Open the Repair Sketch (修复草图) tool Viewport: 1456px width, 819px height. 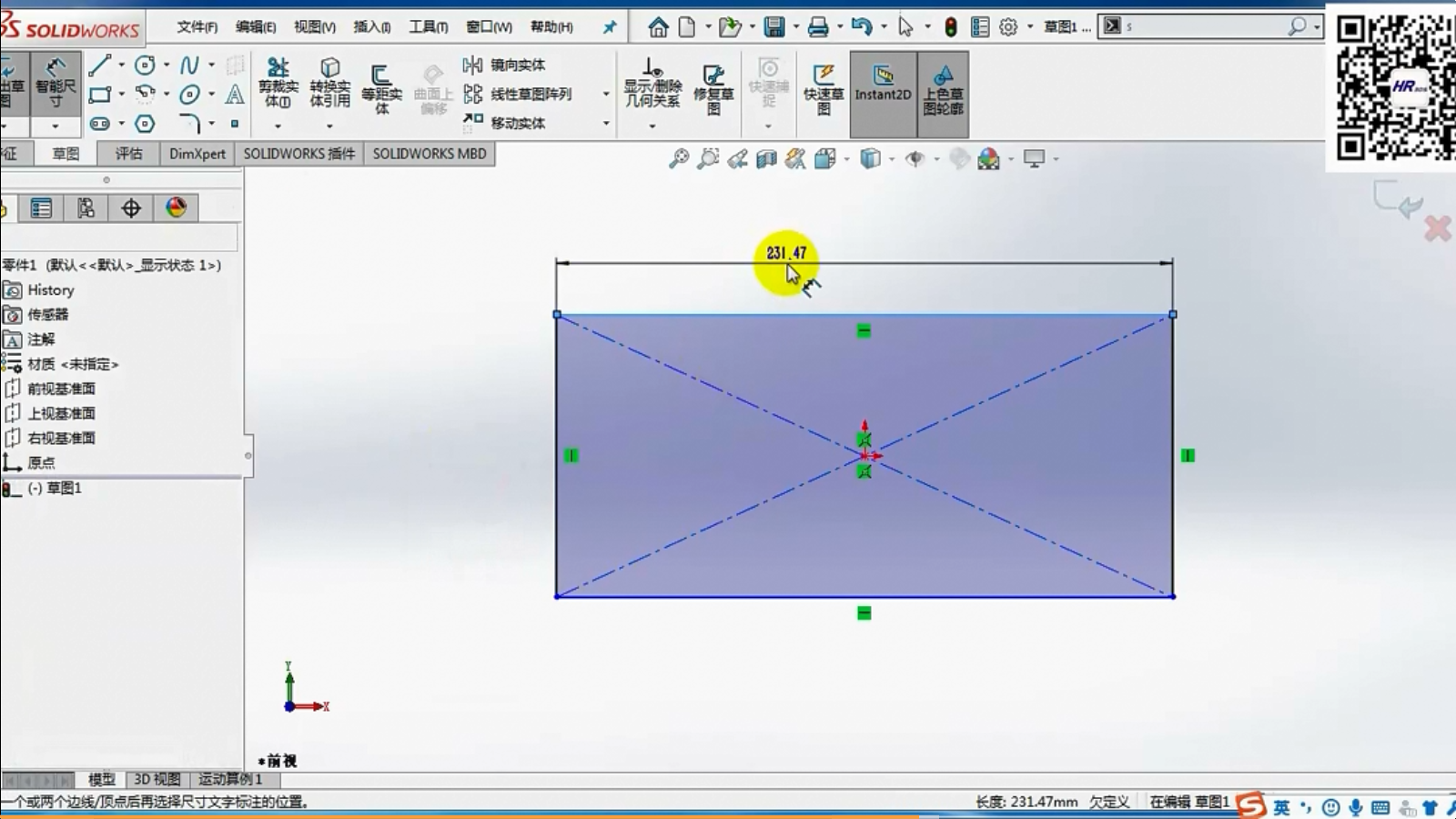point(713,88)
